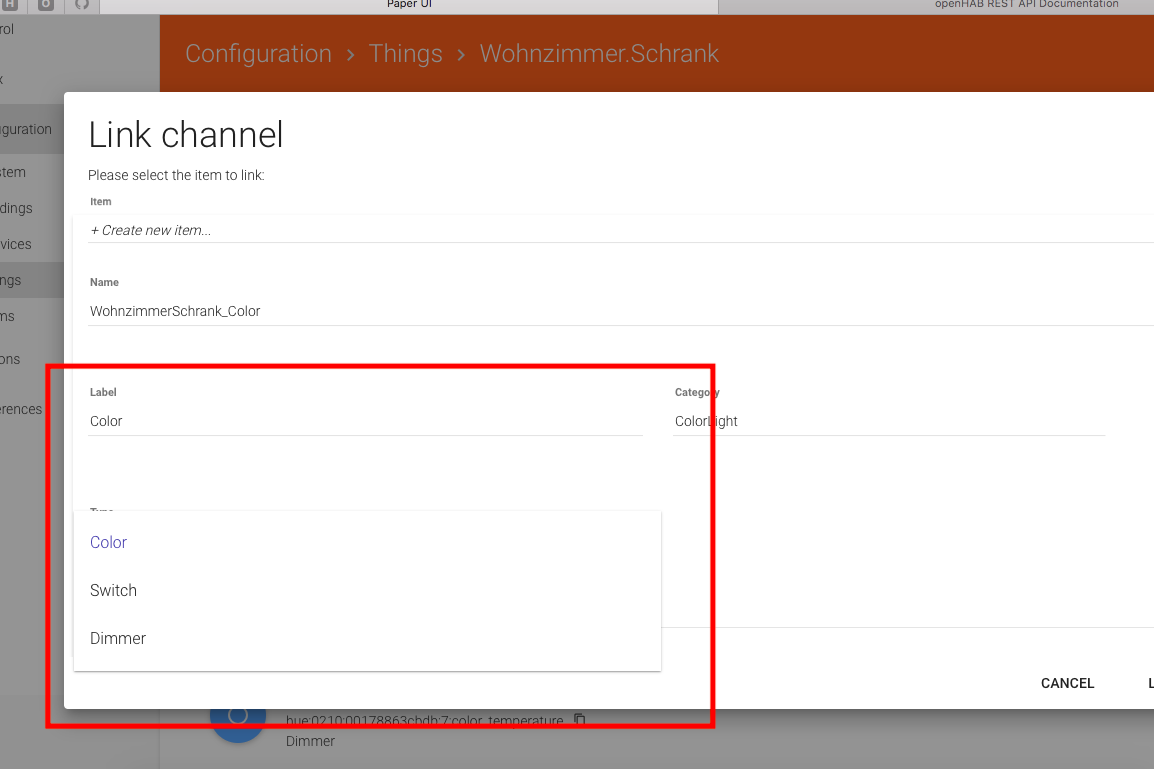The height and width of the screenshot is (769, 1154).
Task: Click the Configuration breadcrumb in the header
Action: click(x=258, y=54)
